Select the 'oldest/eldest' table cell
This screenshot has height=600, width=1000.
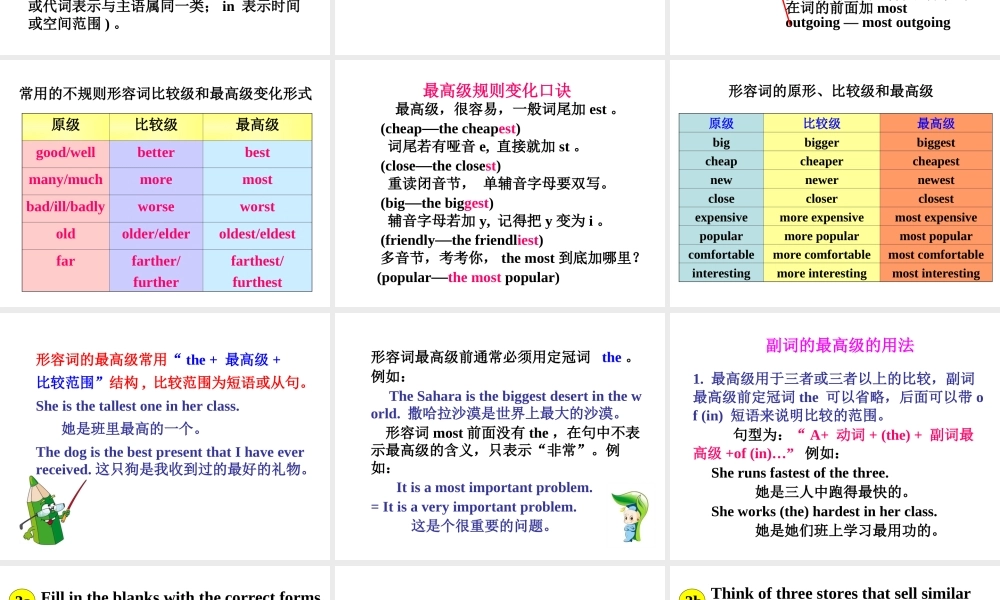(258, 235)
